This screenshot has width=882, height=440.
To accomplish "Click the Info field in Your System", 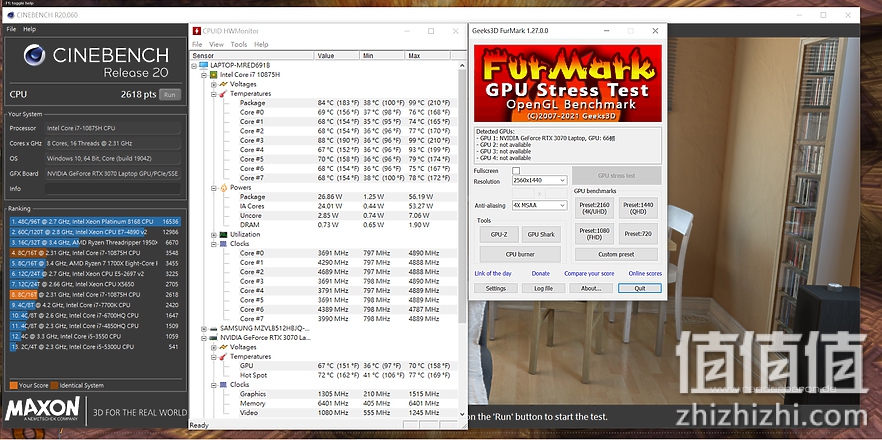I will tap(112, 188).
